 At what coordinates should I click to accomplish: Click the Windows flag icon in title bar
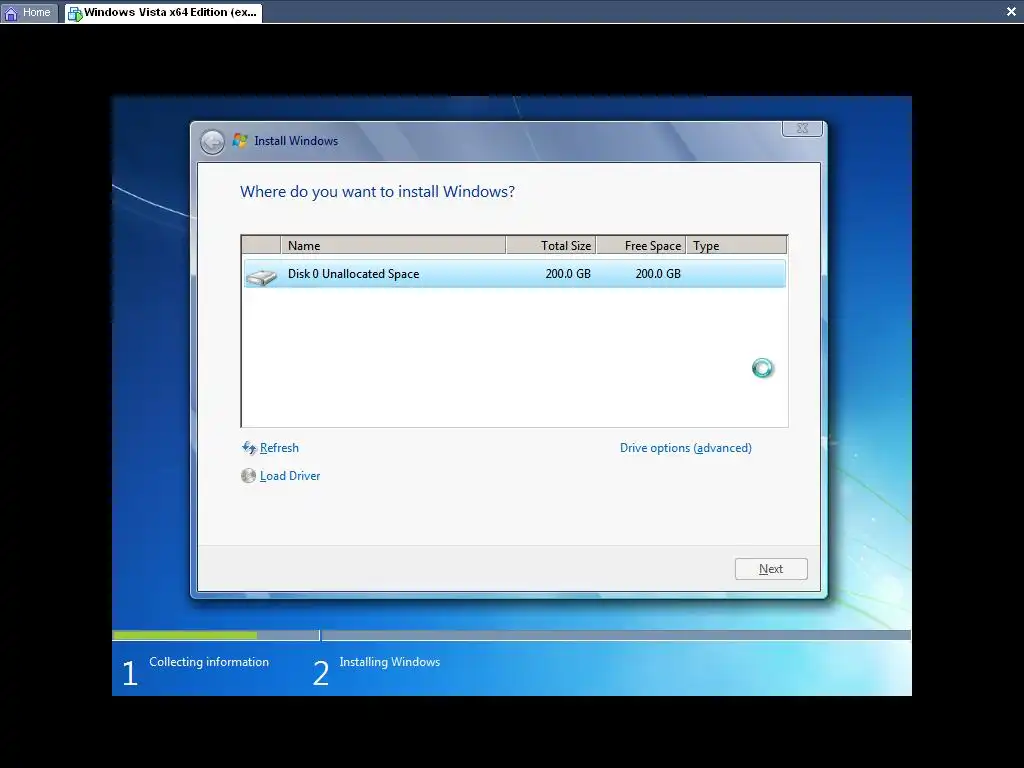[240, 140]
